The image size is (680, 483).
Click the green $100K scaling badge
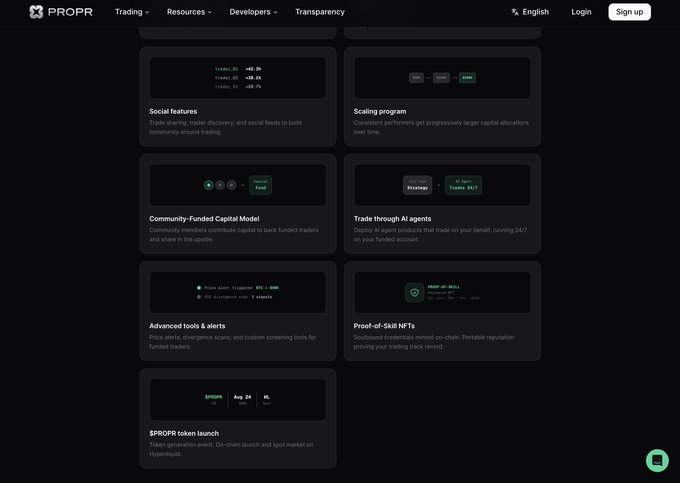467,78
